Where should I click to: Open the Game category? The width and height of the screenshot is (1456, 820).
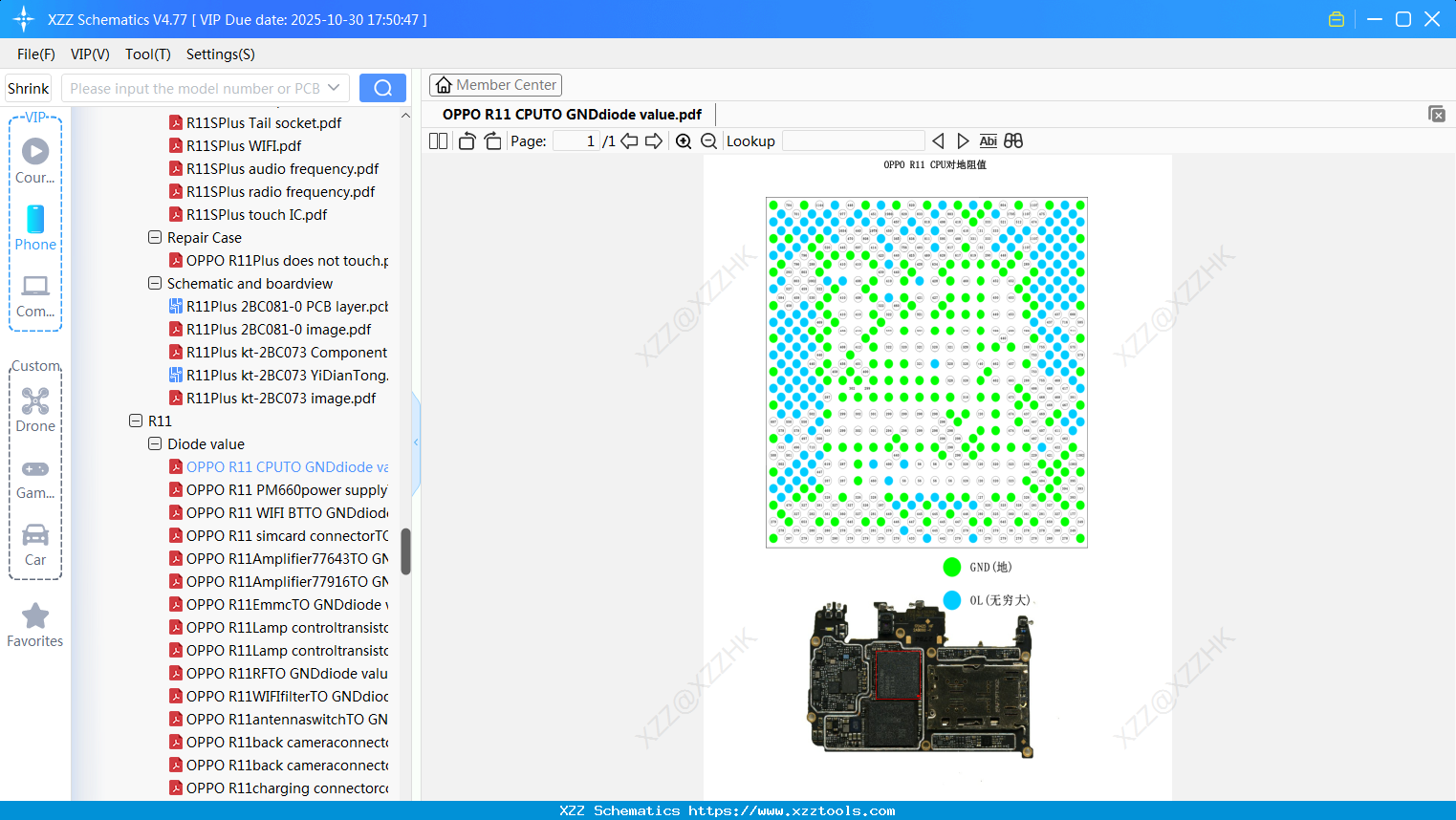pos(35,478)
